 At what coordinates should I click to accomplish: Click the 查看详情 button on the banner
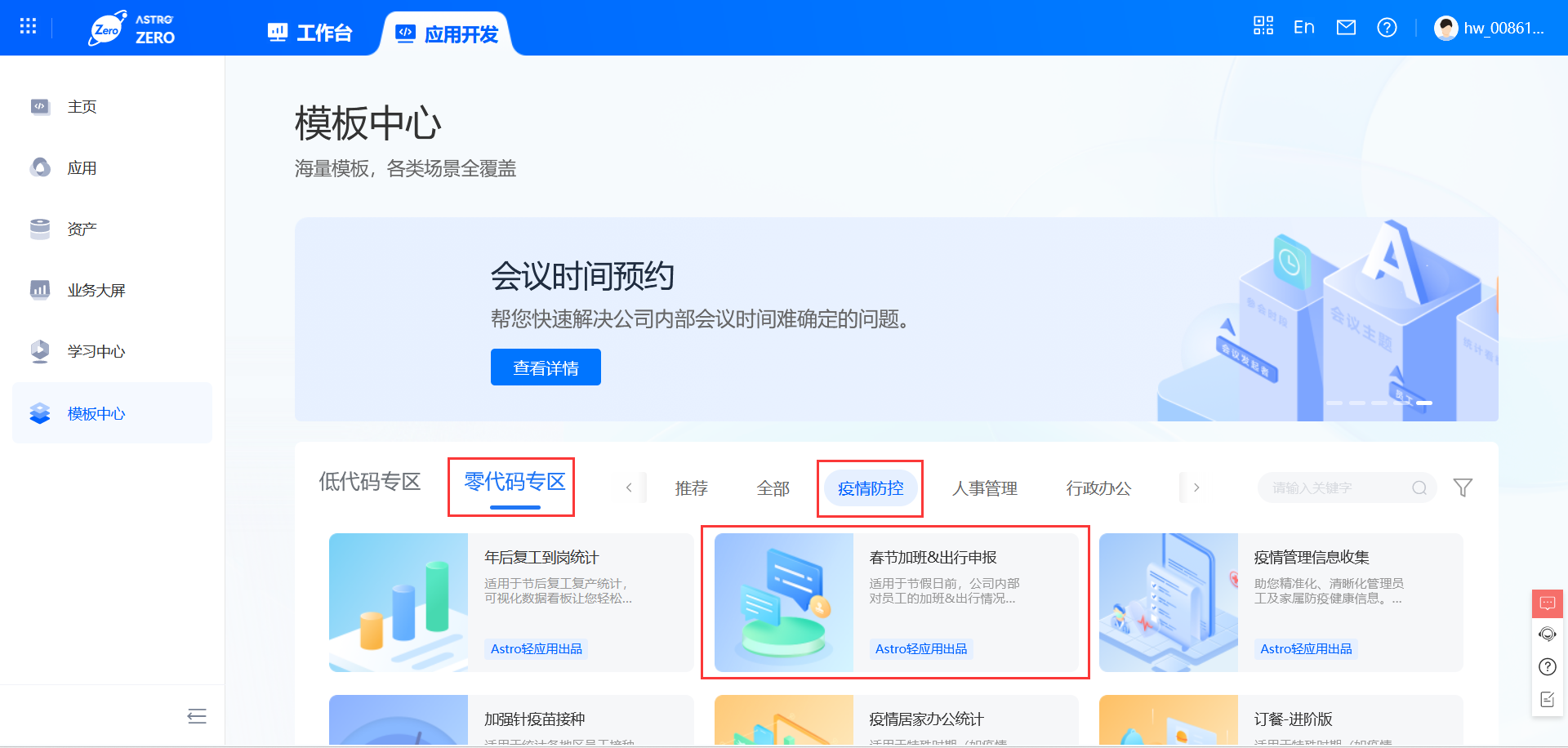click(x=545, y=367)
